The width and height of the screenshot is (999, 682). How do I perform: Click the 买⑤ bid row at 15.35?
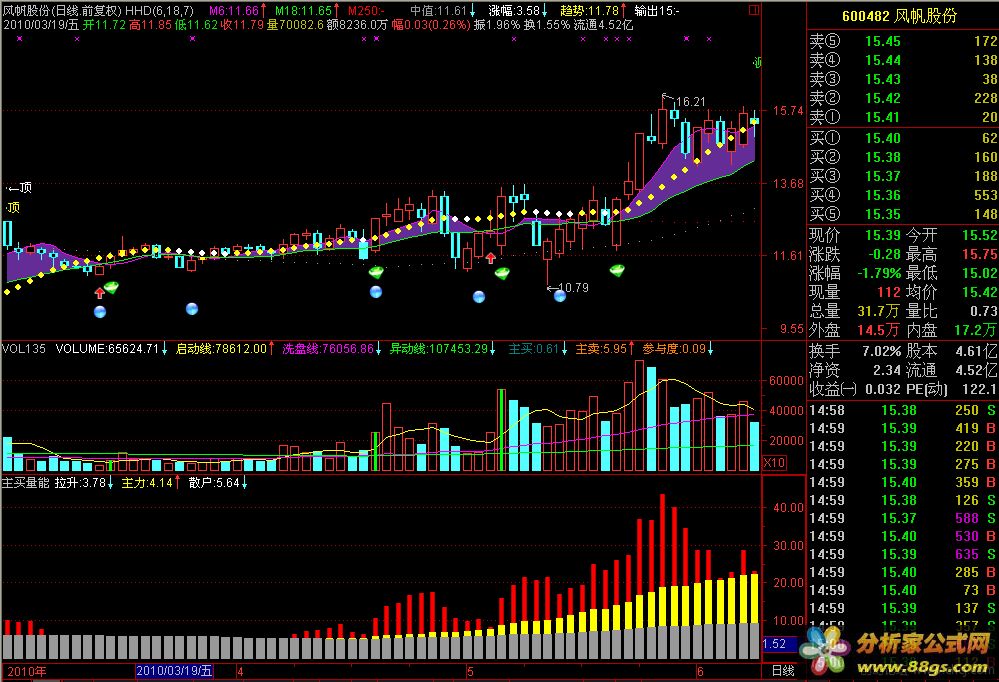pos(903,214)
